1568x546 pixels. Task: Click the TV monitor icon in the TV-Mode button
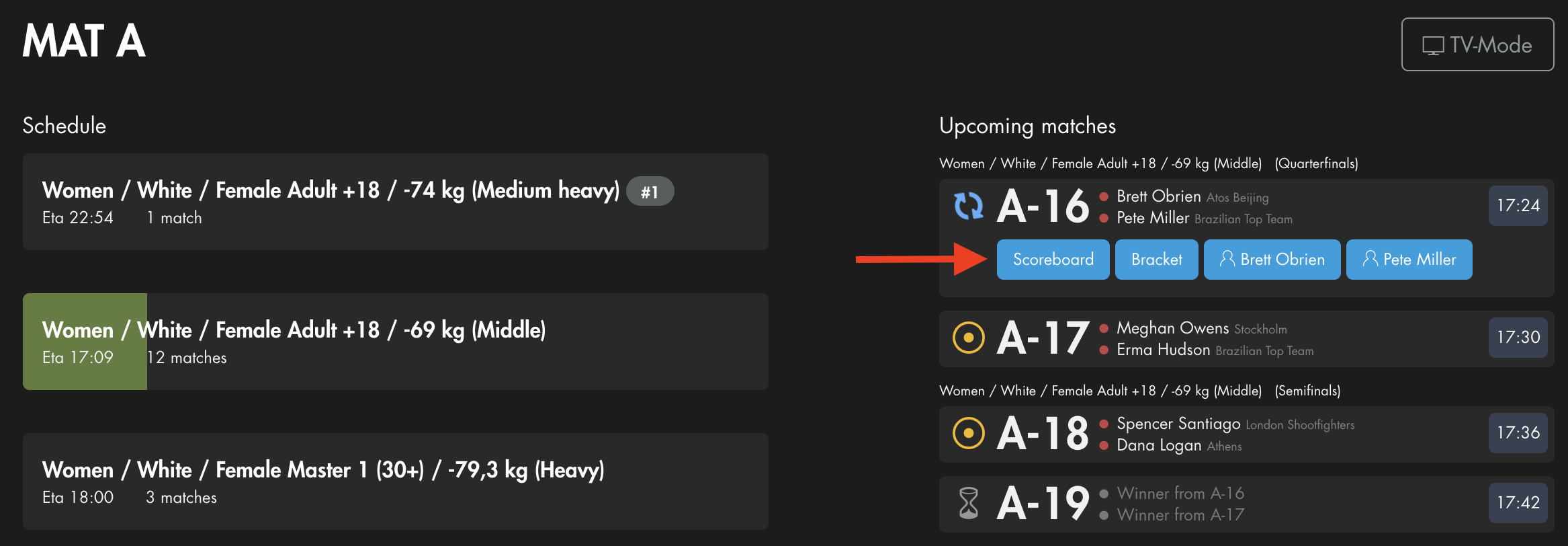pyautogui.click(x=1432, y=44)
